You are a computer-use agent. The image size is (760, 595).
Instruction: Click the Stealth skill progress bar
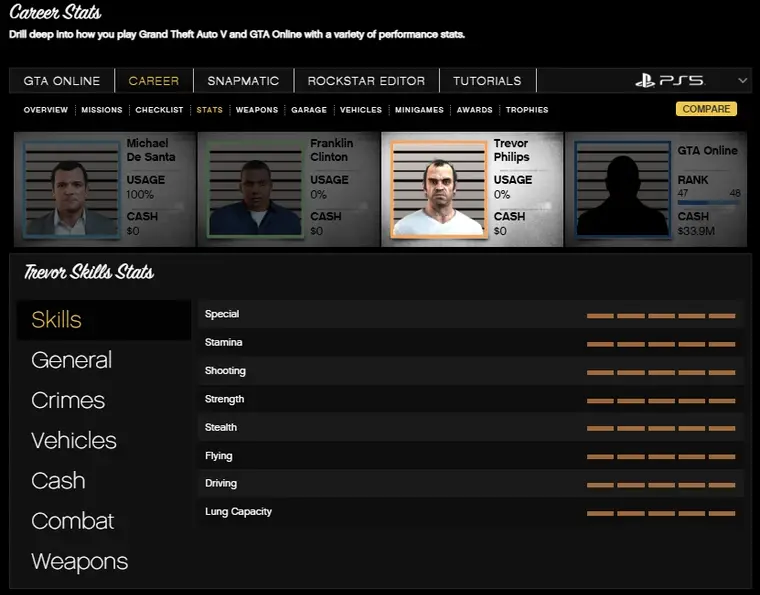[661, 428]
